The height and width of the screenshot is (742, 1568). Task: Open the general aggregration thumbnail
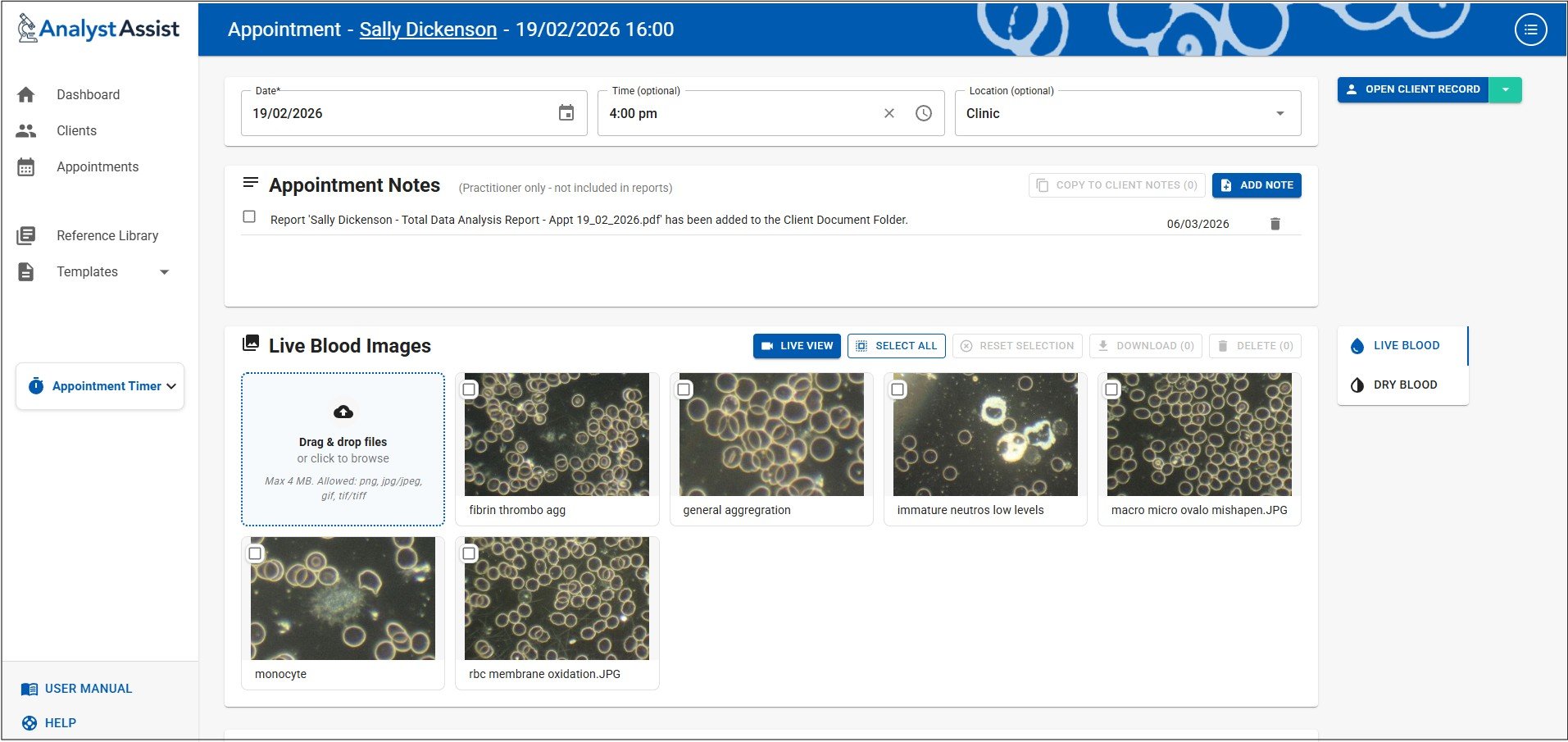pos(771,435)
